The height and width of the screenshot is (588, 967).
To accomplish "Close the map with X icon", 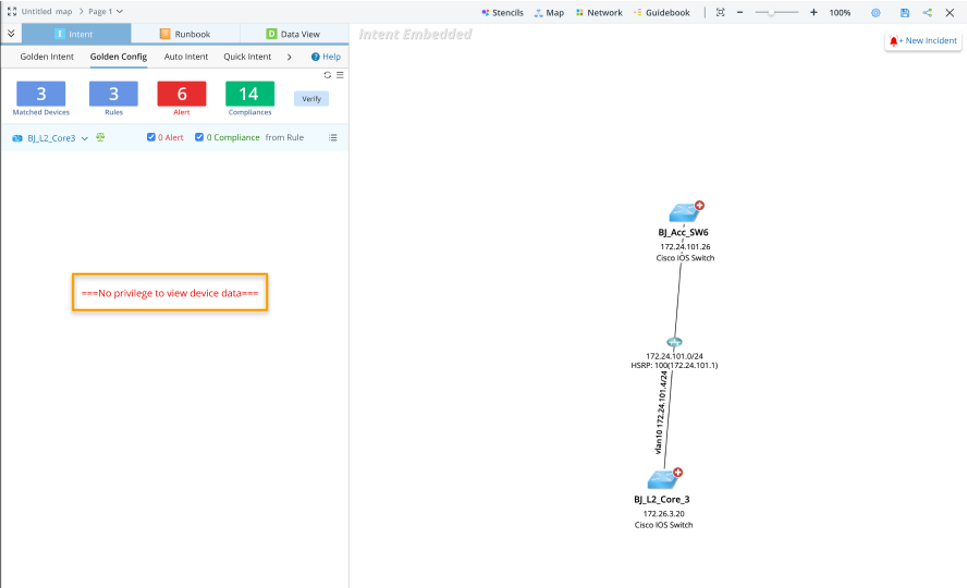I will (950, 12).
